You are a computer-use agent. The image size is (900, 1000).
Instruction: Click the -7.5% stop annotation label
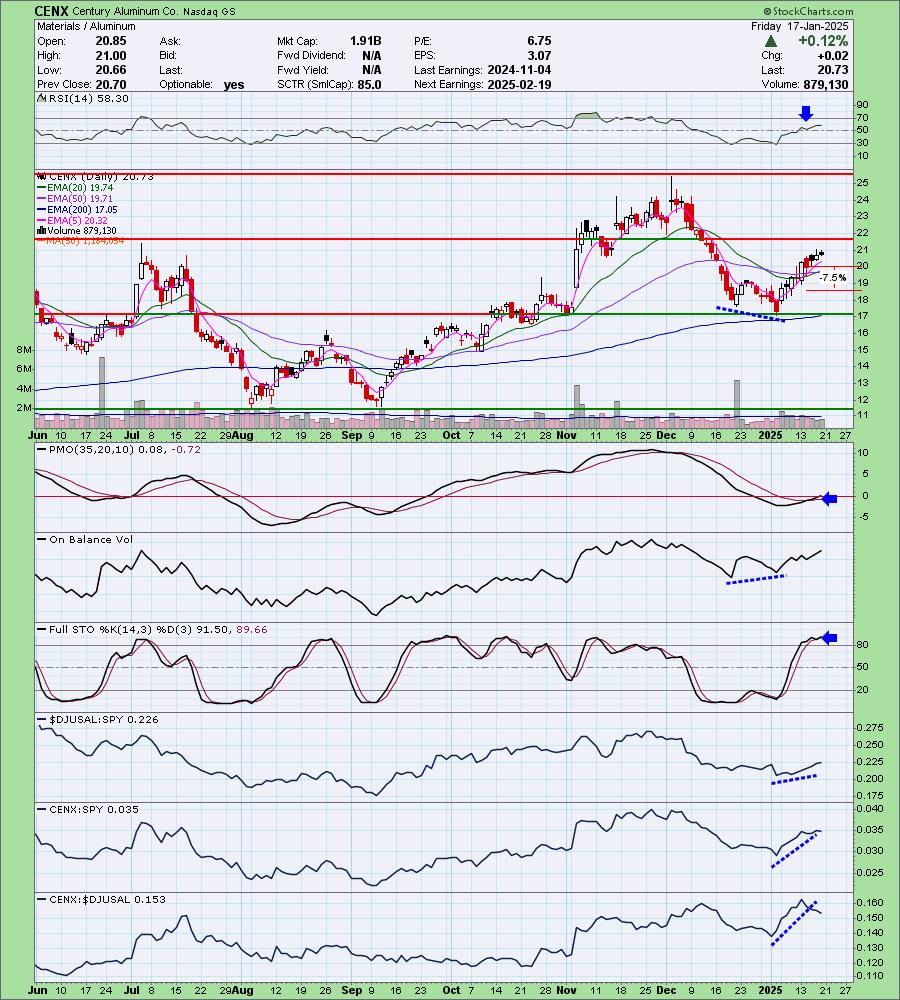click(x=832, y=278)
